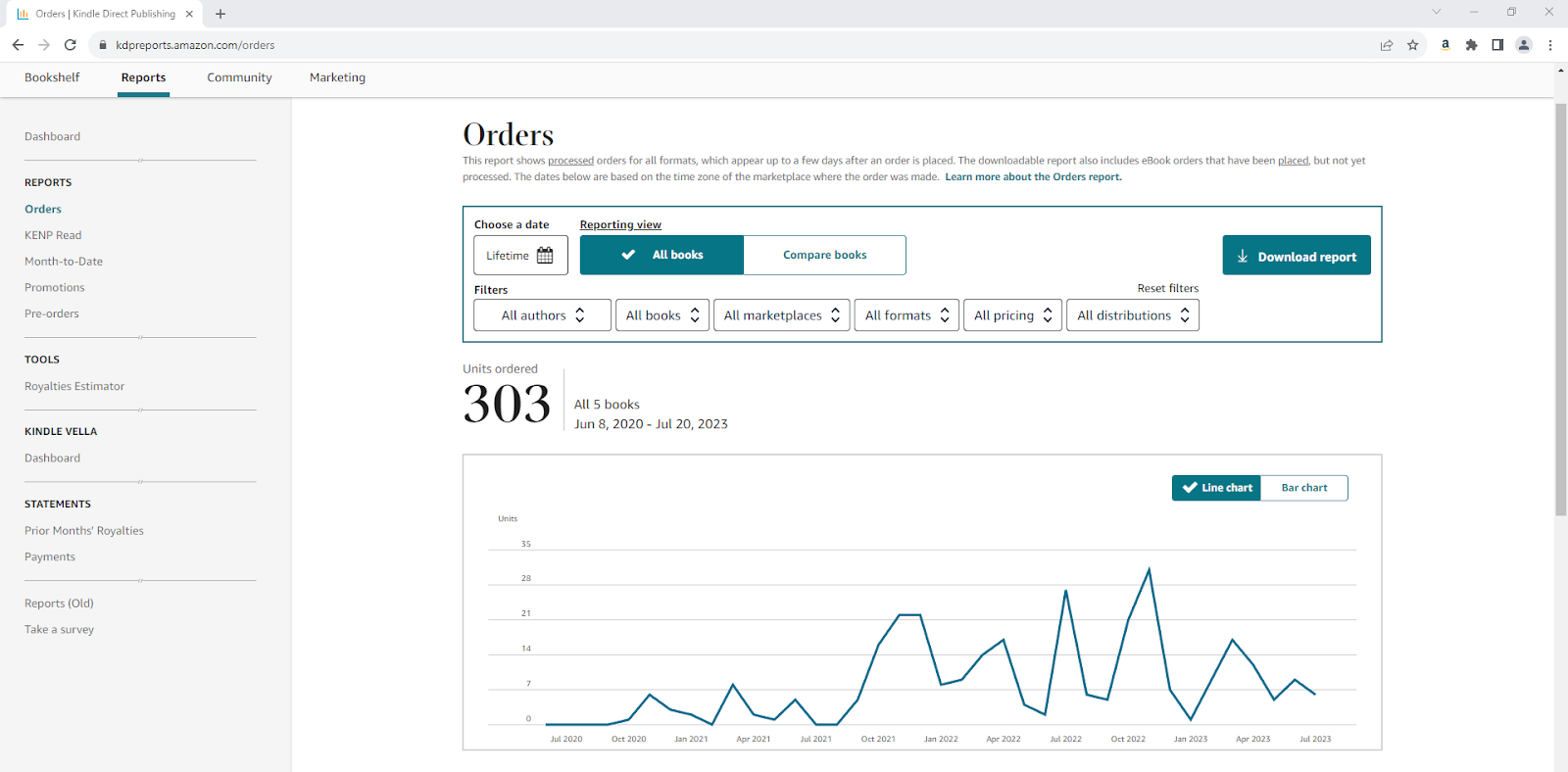Open the All distributions filter dropdown
The image size is (1568, 772).
[x=1133, y=315]
